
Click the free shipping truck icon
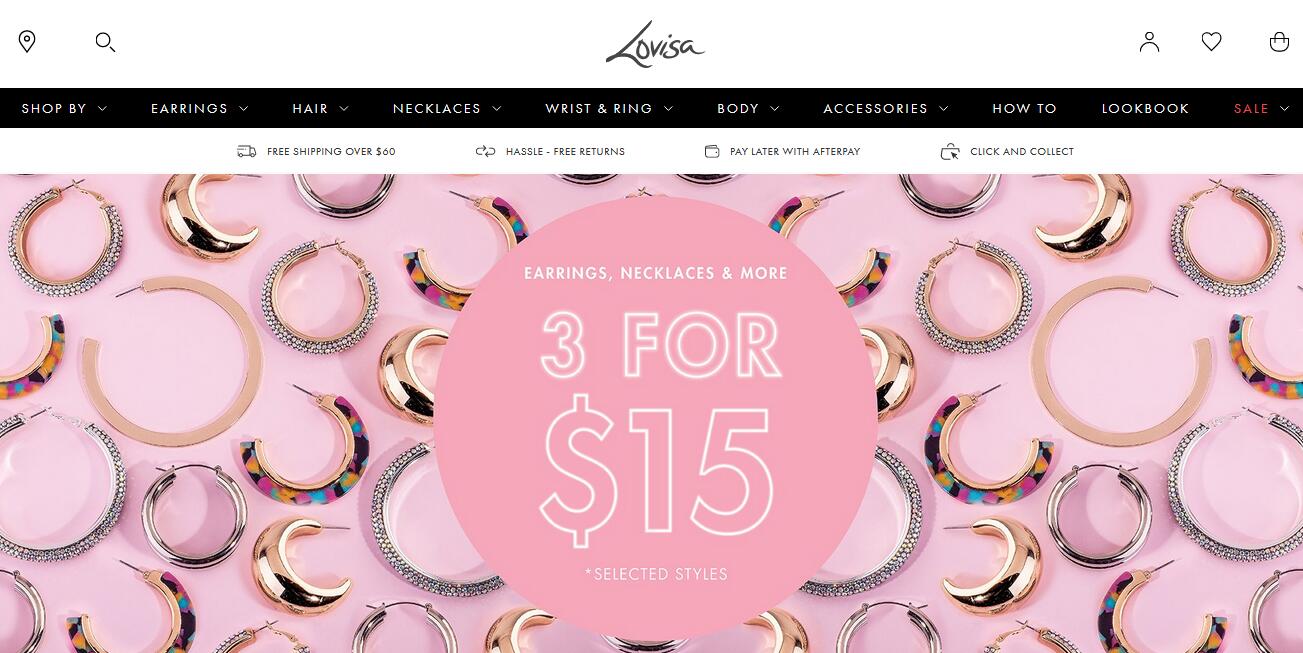[246, 151]
